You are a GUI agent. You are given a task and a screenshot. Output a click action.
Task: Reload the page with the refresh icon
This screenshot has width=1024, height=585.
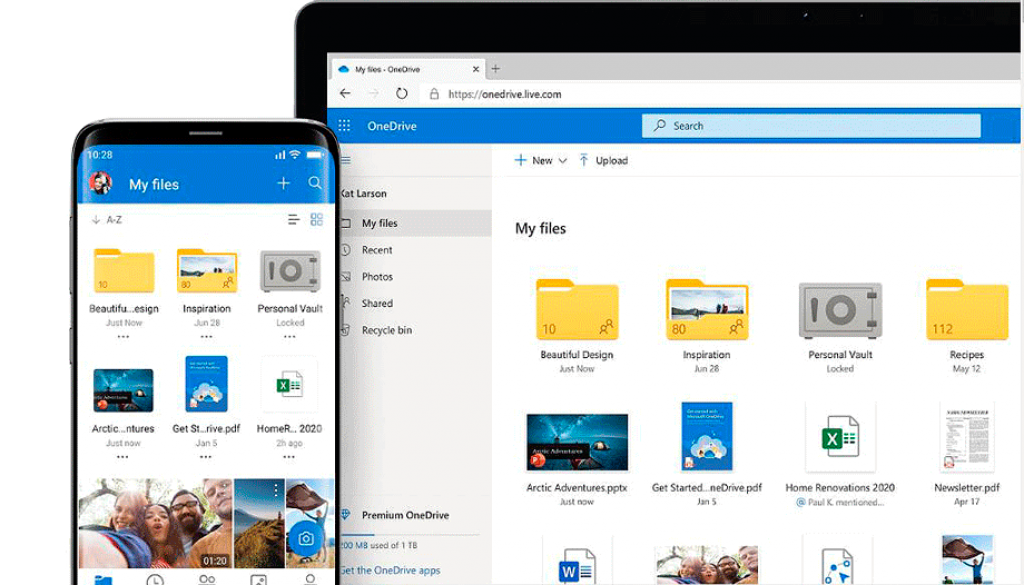pos(402,93)
